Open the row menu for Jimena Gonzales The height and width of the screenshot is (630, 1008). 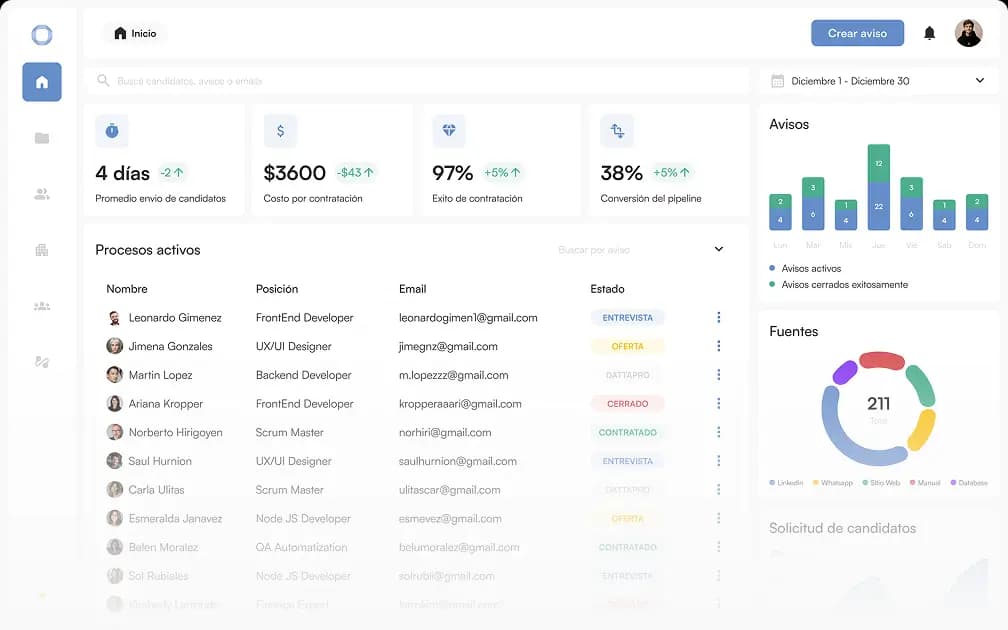[718, 346]
